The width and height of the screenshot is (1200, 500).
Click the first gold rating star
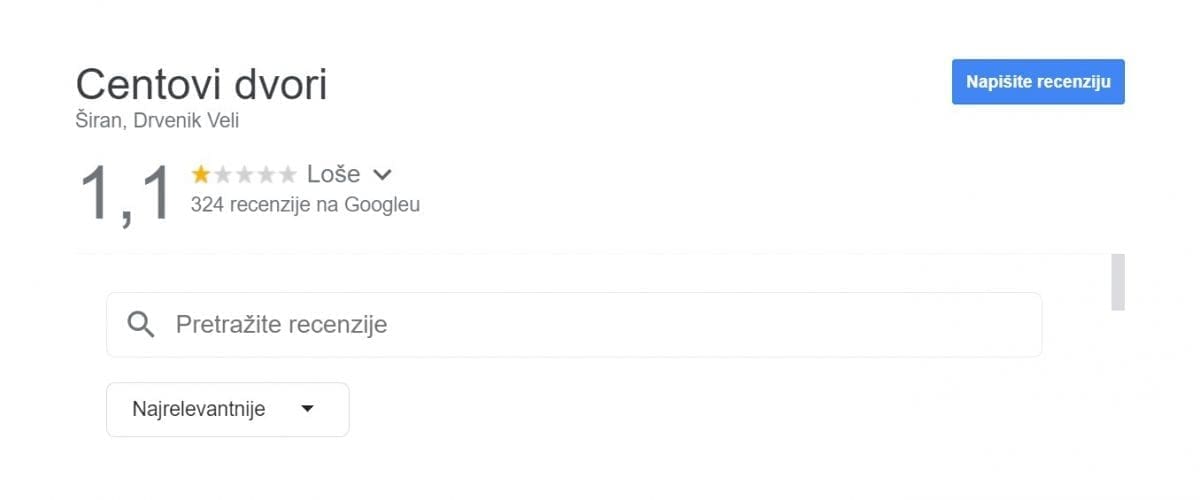tap(201, 175)
